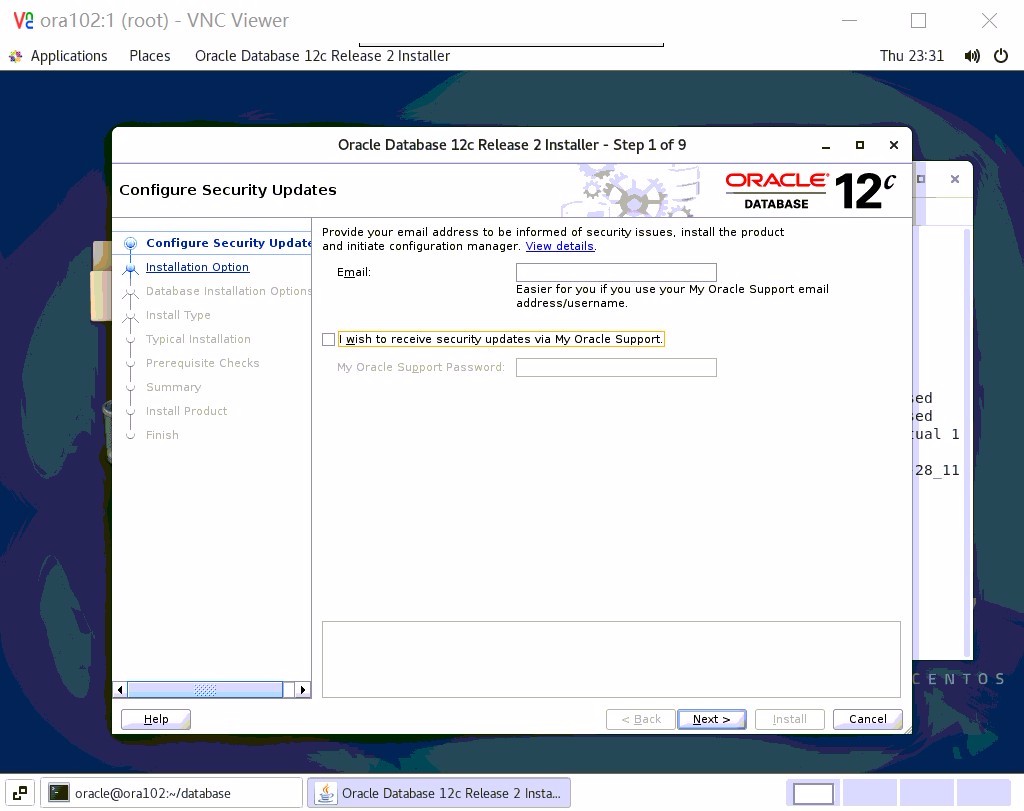Screen dimensions: 1024x811
Task: Click the background terminal window's vertical scrollbar
Action: tap(967, 441)
